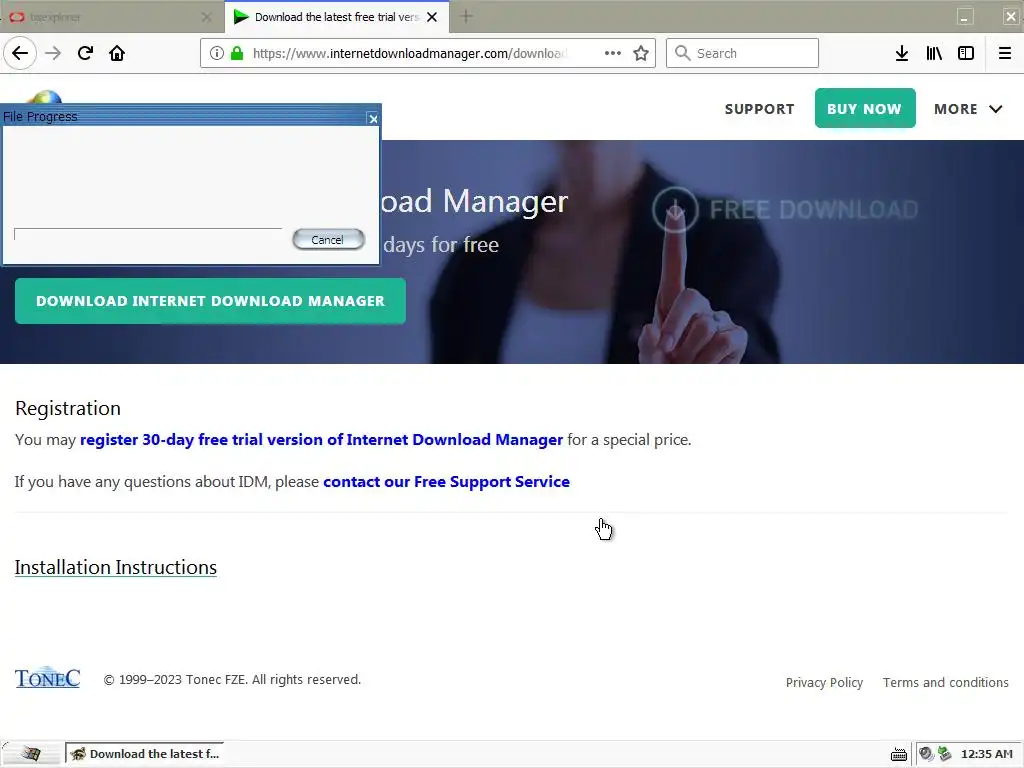Close the IDM download tab
Screen dimensions: 1024x768
[x=432, y=17]
